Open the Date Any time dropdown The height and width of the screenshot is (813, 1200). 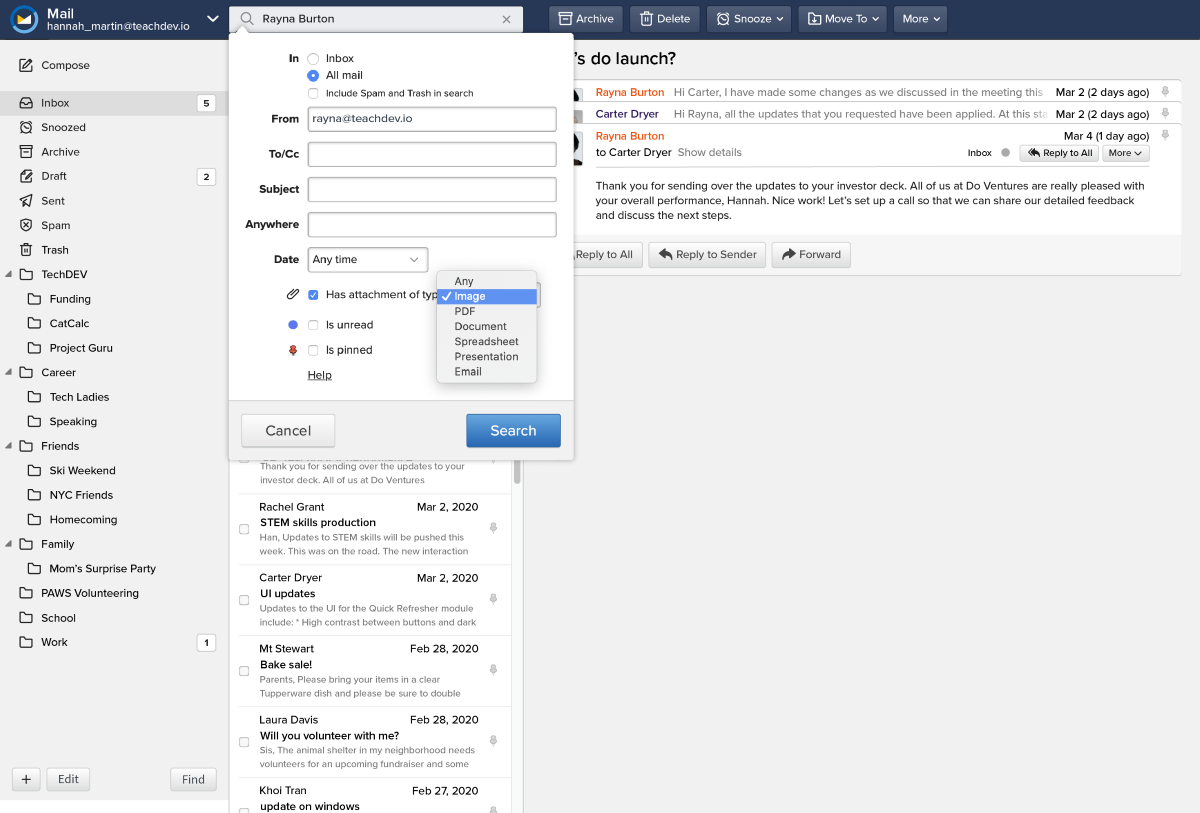pos(368,259)
